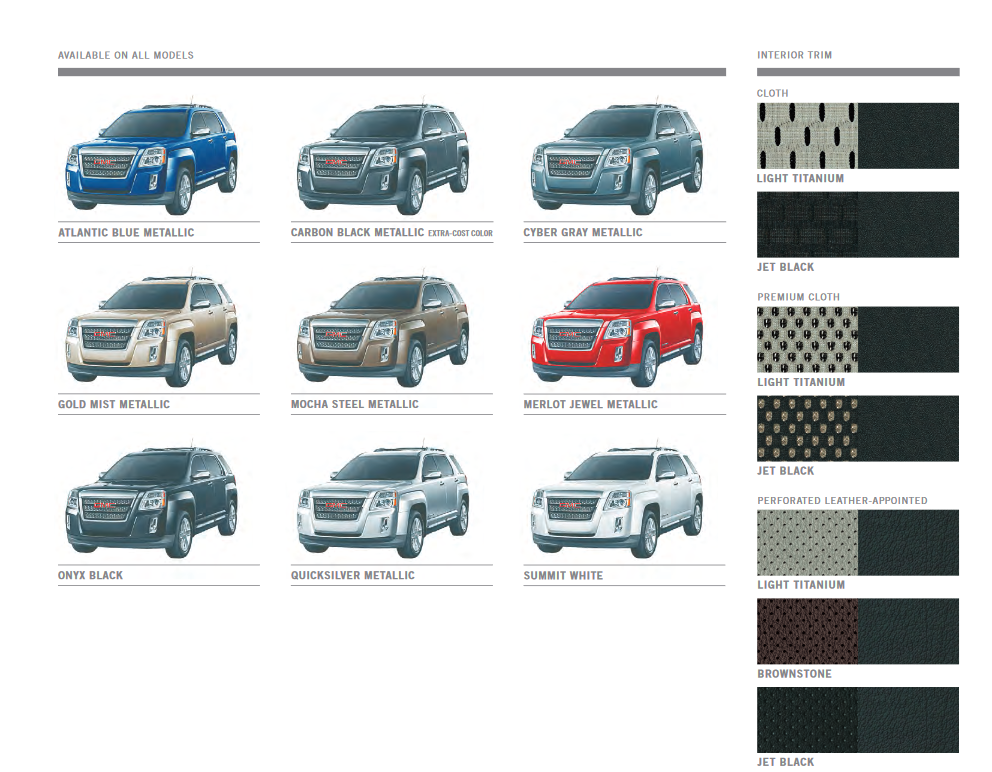
Task: Select the Merlot Jewel Metallic vehicle image
Action: coord(617,329)
